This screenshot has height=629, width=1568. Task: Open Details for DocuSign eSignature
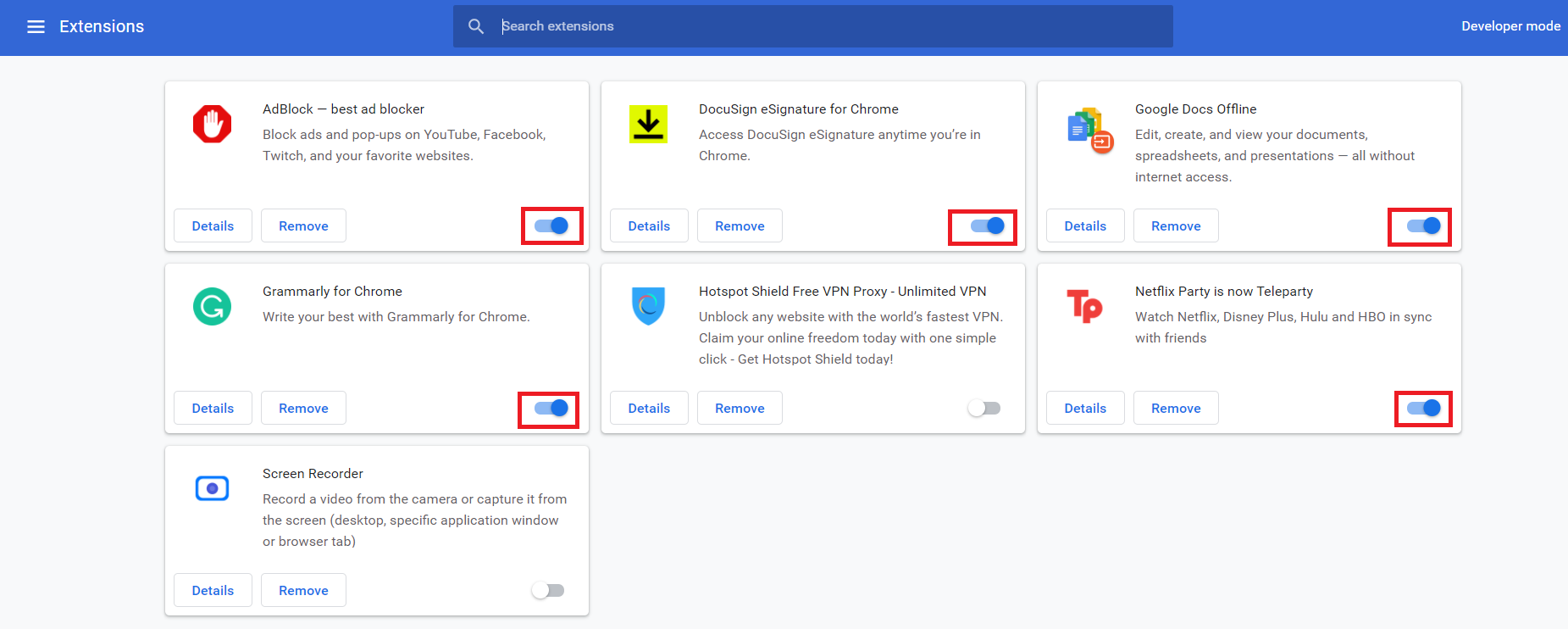(x=649, y=225)
